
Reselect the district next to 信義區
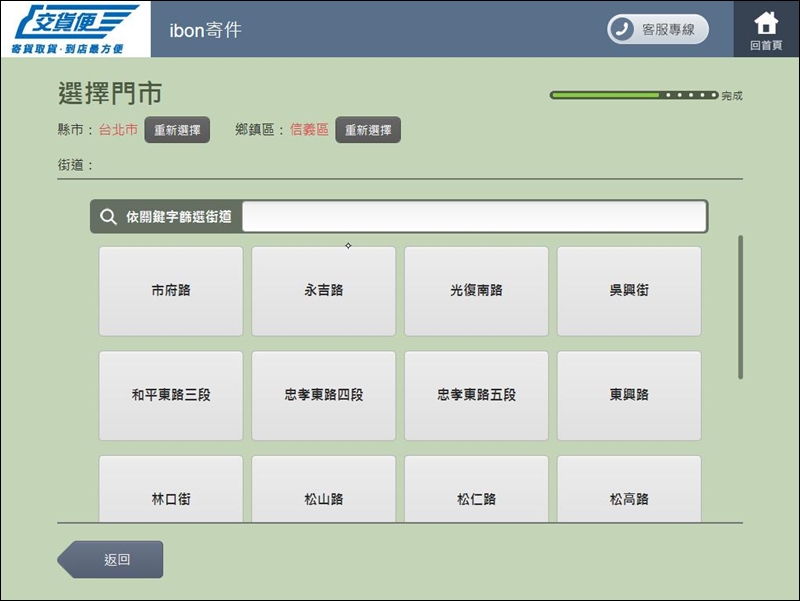click(368, 130)
